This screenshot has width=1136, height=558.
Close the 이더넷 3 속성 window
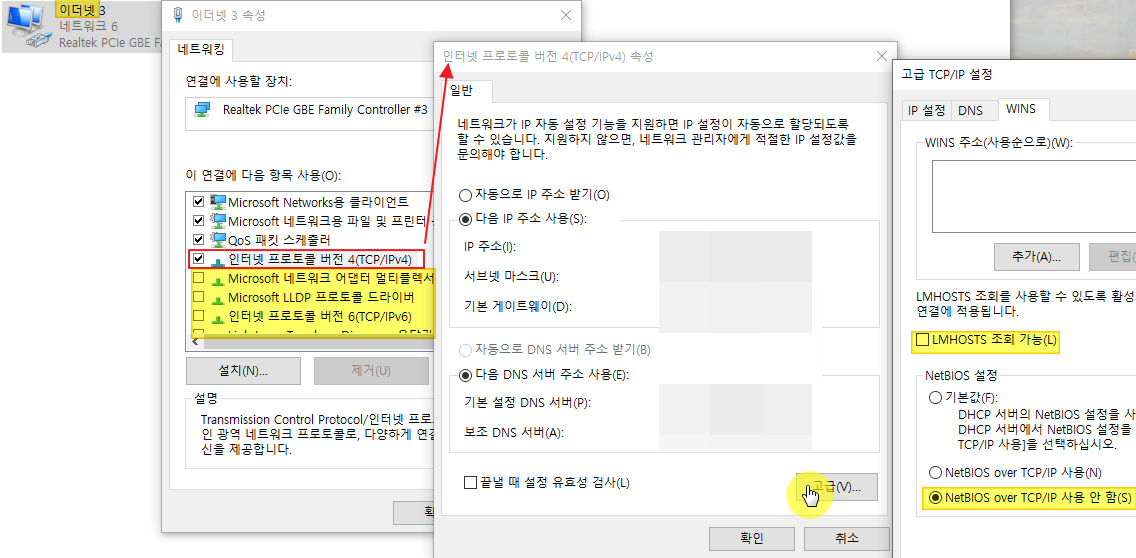click(x=567, y=15)
